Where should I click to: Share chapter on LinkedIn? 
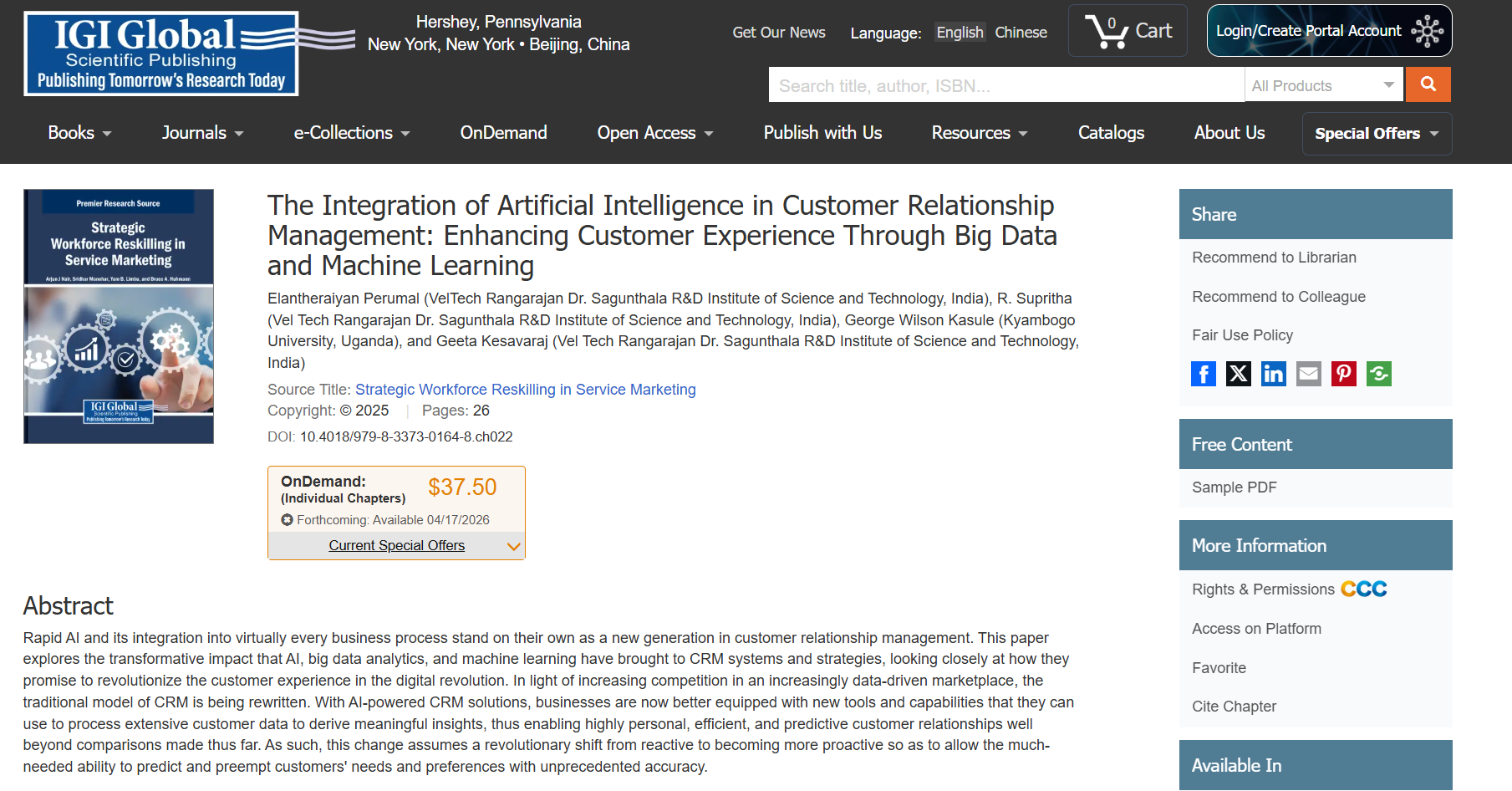(x=1274, y=374)
